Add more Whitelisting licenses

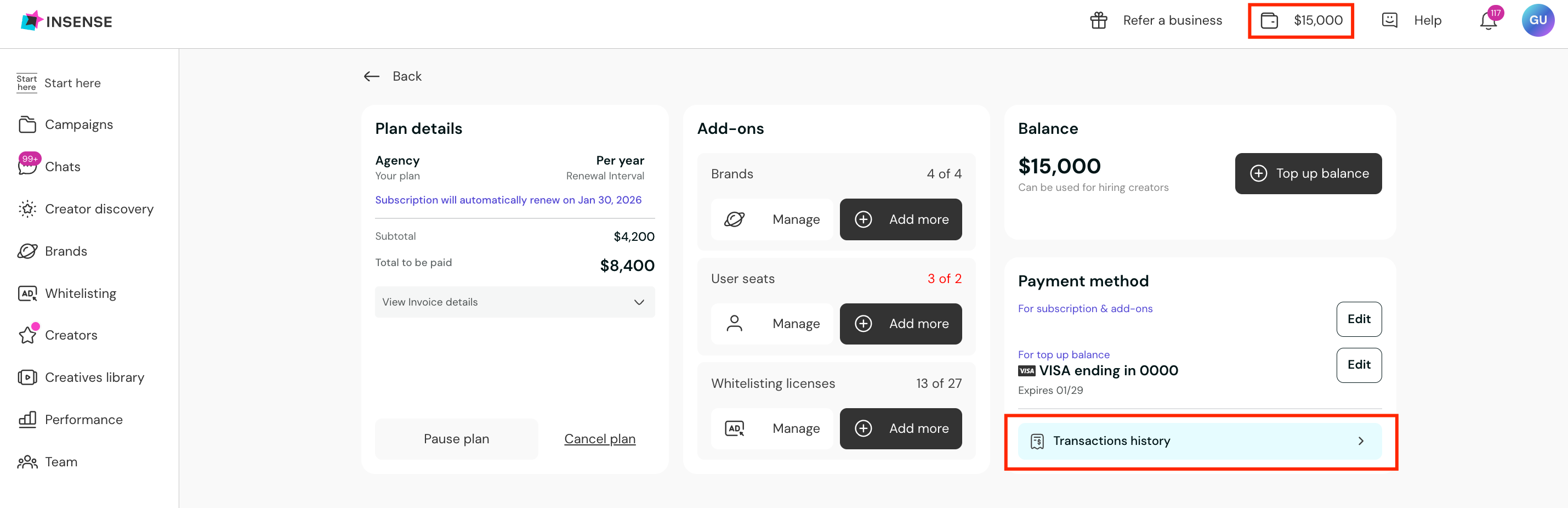click(900, 429)
